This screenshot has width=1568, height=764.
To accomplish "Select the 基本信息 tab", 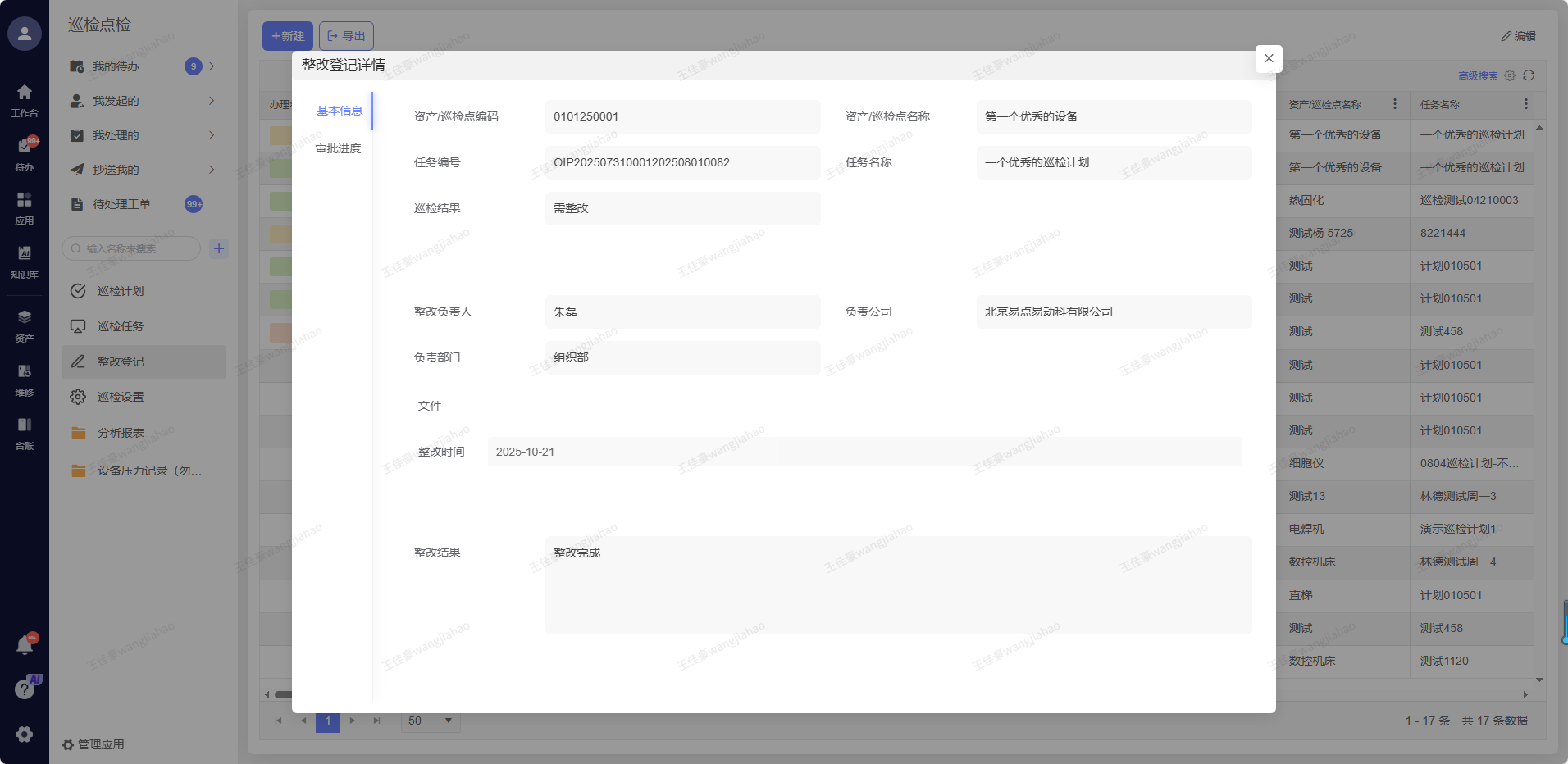I will tap(339, 111).
